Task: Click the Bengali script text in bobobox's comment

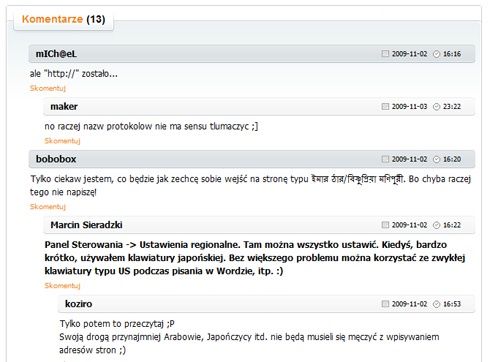Action: pyautogui.click(x=358, y=179)
